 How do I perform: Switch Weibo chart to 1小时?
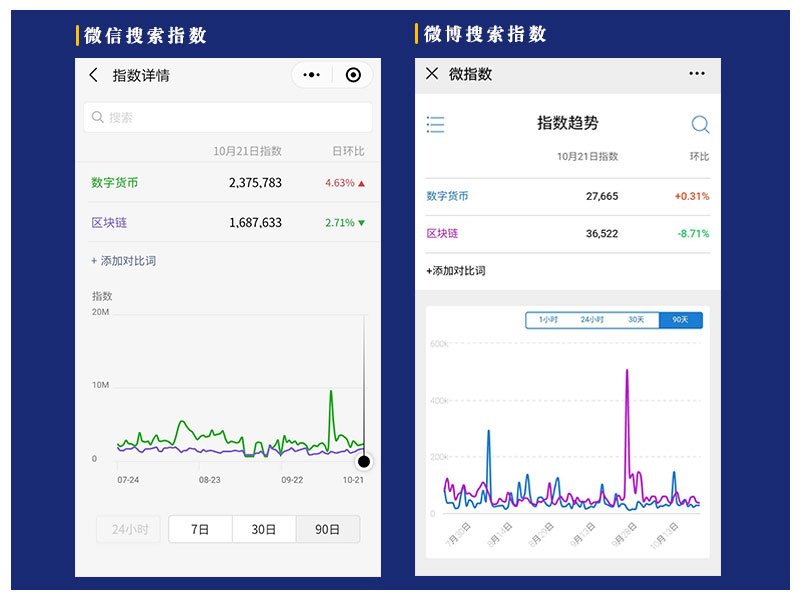[x=548, y=320]
